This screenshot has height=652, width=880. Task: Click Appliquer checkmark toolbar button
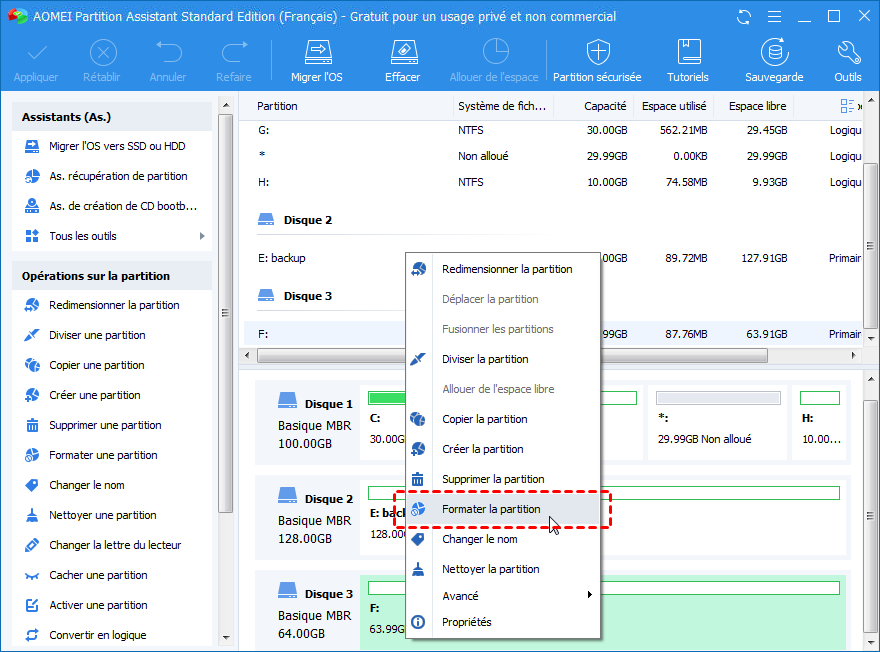pos(36,61)
